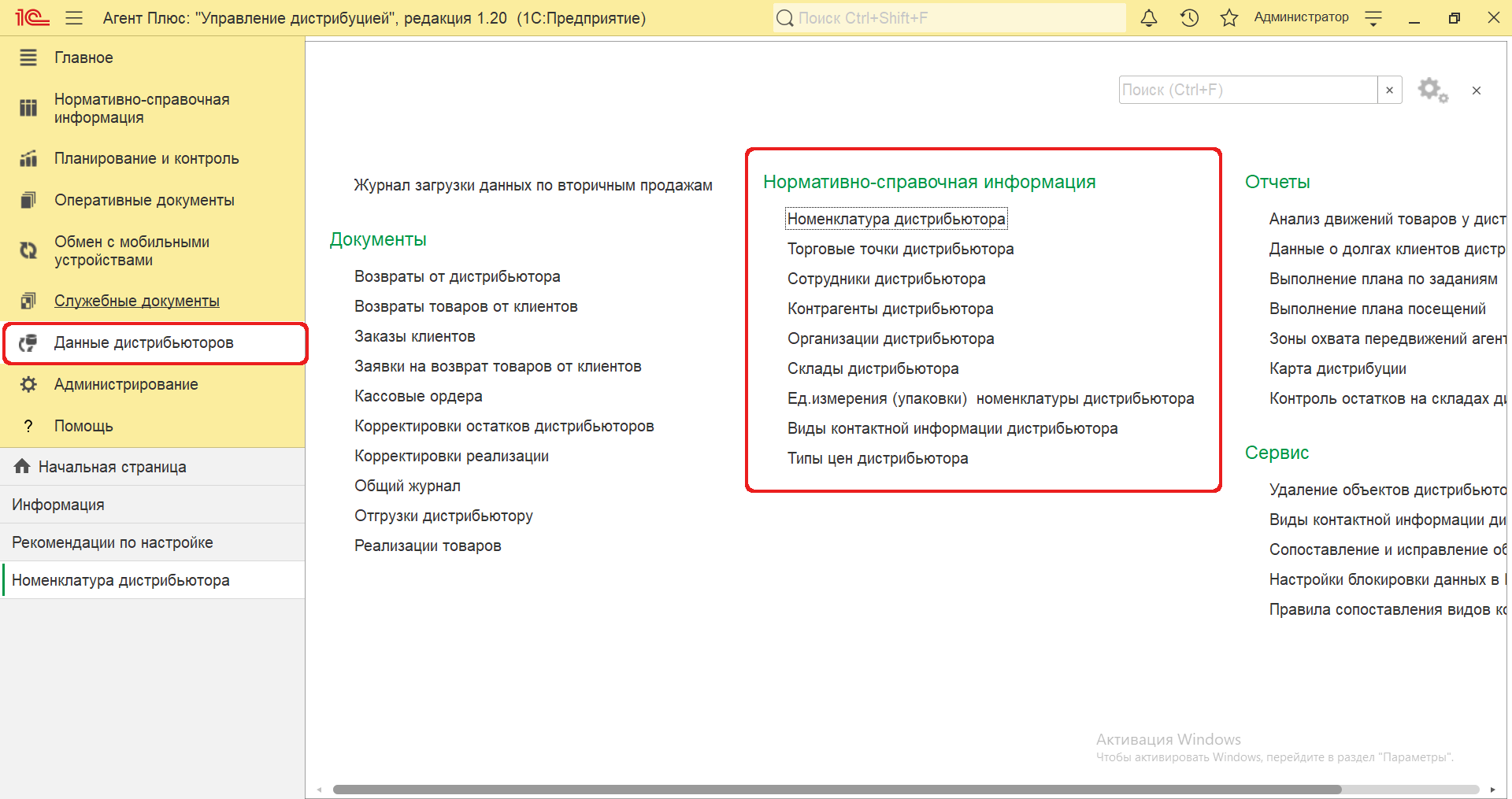Open Ед.измерения (упаковки) номенклатуры дистрибьютора
Image resolution: width=1512 pixels, height=799 pixels.
pyautogui.click(x=991, y=398)
